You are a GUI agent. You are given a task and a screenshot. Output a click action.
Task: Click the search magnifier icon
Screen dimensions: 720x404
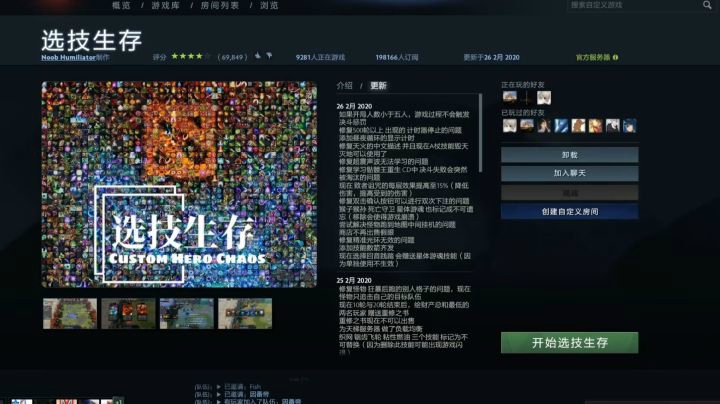coord(707,5)
